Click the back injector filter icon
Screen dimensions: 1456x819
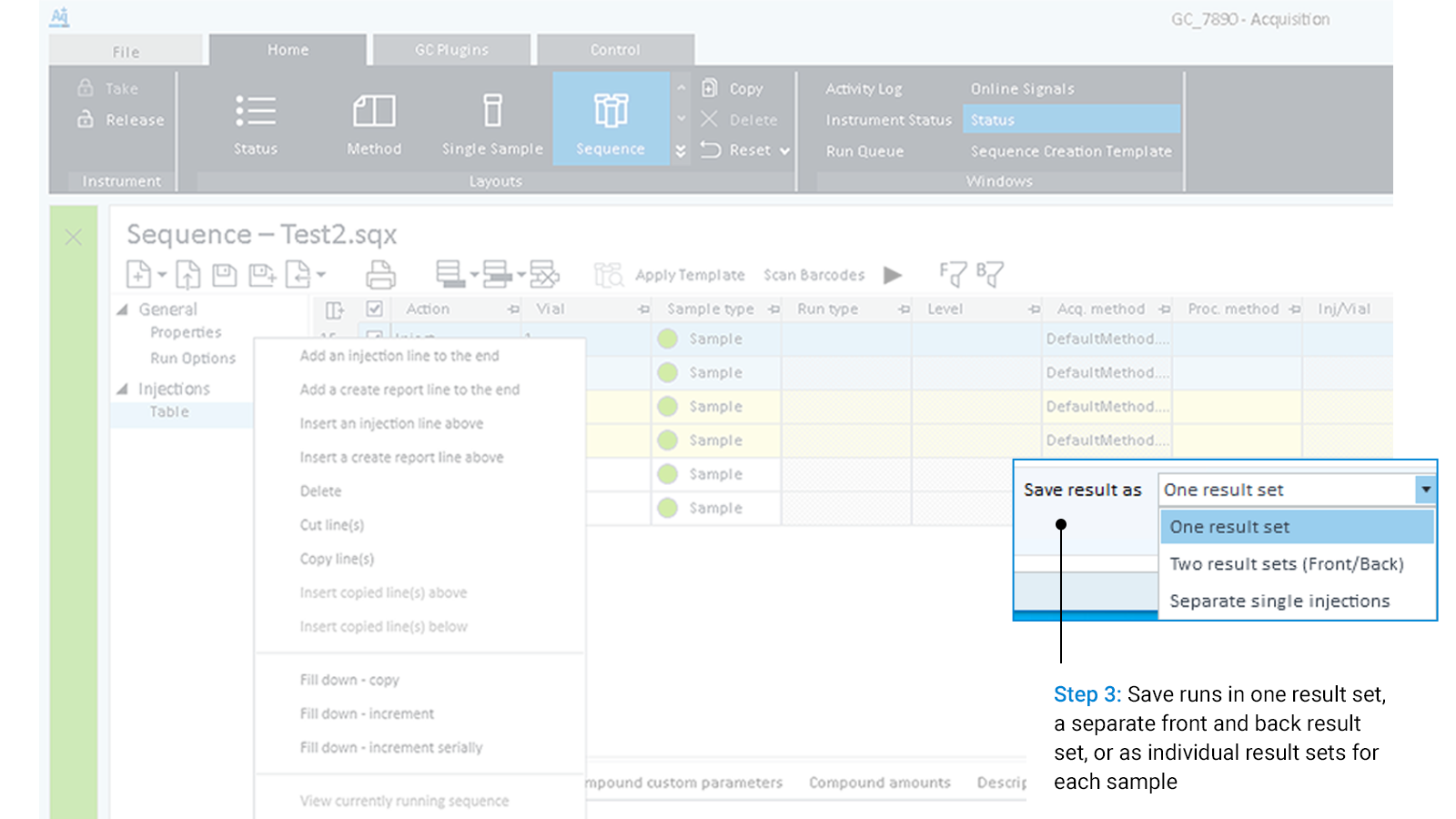[x=989, y=274]
